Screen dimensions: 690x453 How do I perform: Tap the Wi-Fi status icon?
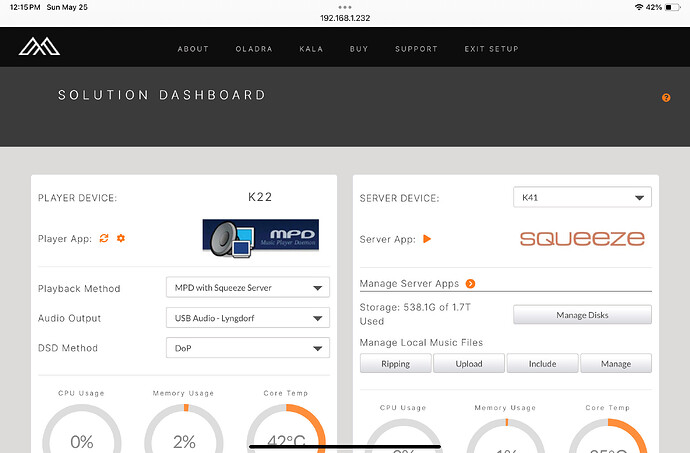coord(639,7)
